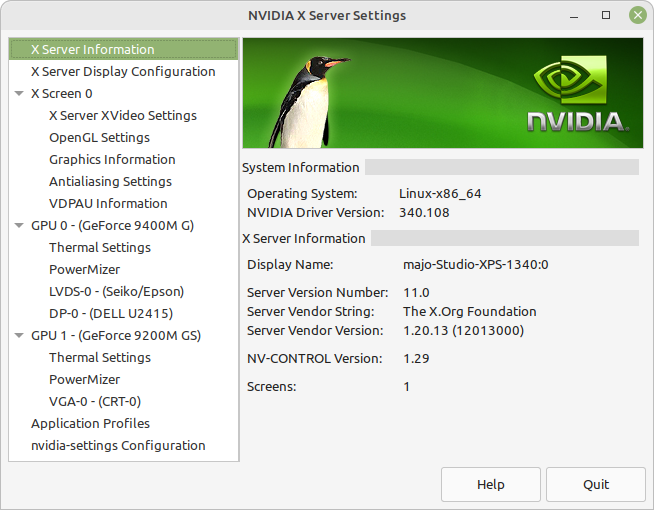Maximize the NVIDIA X Server Settings window
This screenshot has width=654, height=510.
[606, 15]
